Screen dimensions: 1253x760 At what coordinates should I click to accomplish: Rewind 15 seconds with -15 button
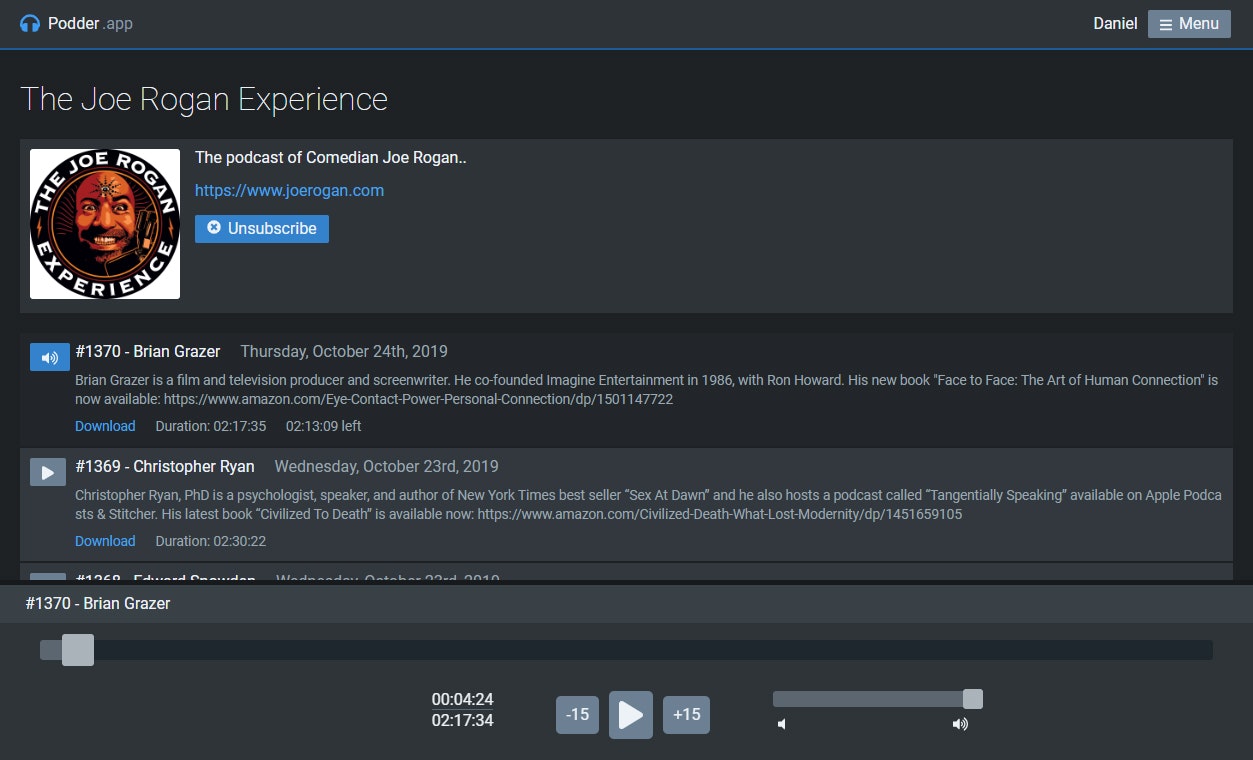pos(577,715)
